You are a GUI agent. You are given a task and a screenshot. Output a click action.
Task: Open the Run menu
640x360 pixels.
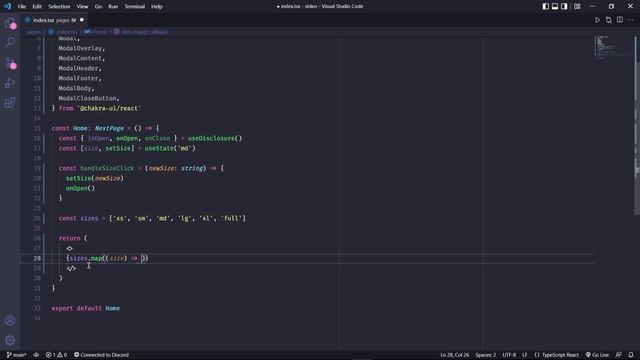[113, 6]
